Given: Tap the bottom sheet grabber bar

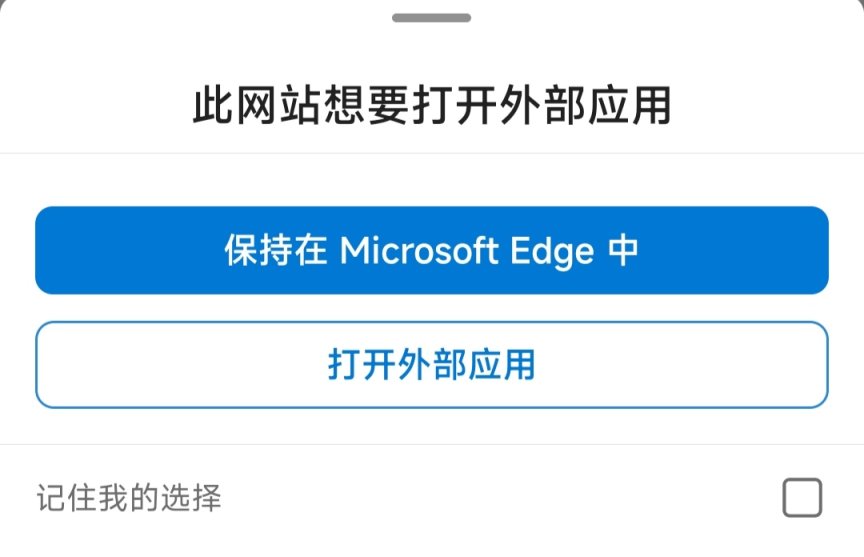Looking at the screenshot, I should tap(431, 18).
